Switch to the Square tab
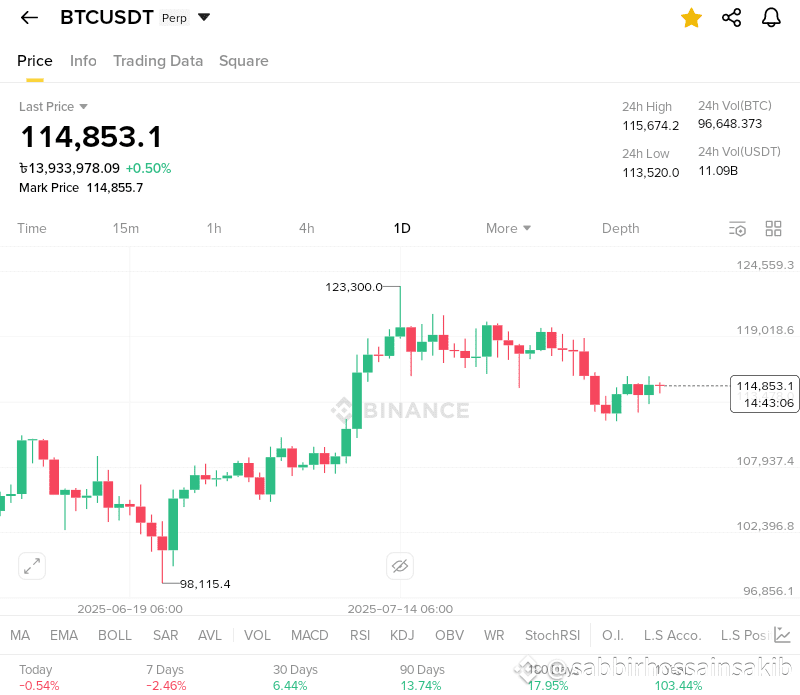 pyautogui.click(x=243, y=61)
